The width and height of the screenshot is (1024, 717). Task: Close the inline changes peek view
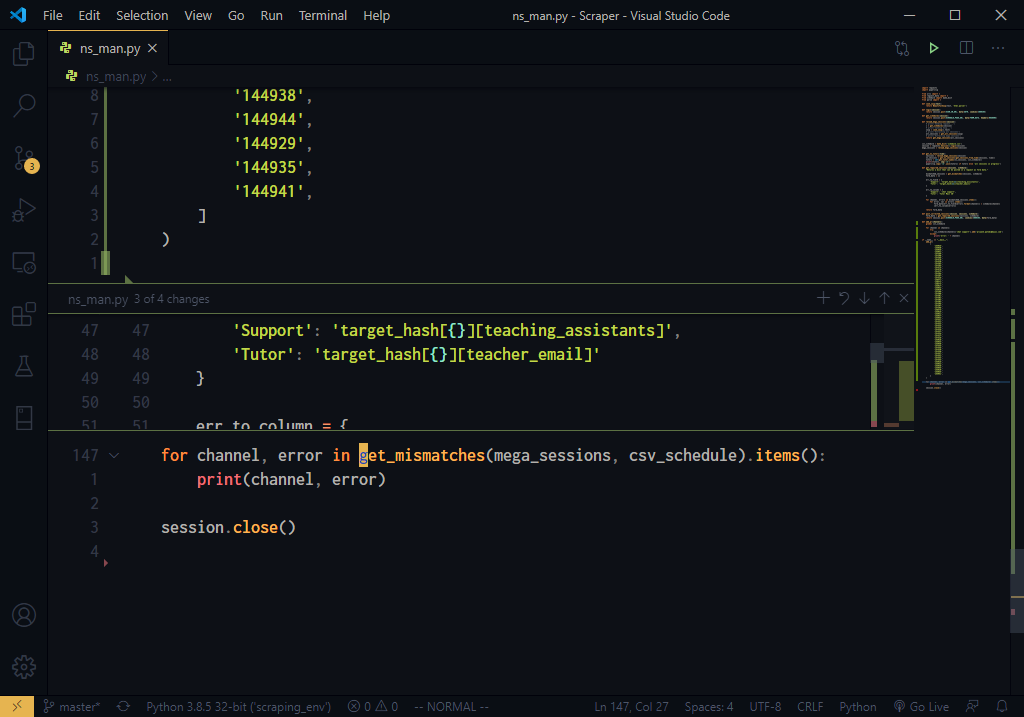(904, 298)
